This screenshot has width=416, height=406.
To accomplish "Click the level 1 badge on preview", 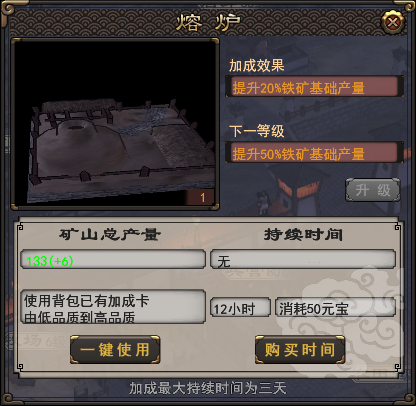I will point(202,198).
